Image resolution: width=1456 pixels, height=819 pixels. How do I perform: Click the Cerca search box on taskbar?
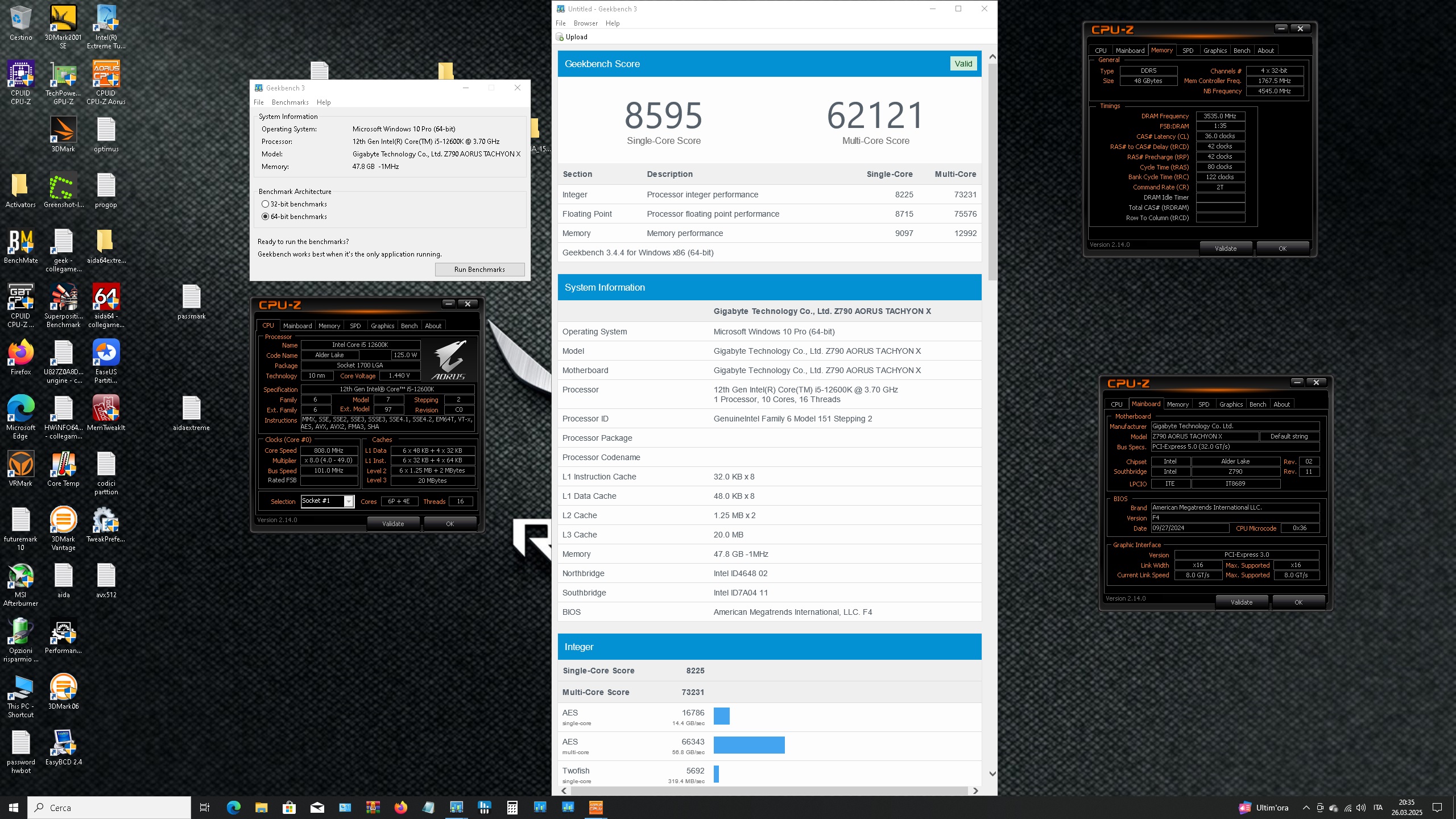click(109, 808)
